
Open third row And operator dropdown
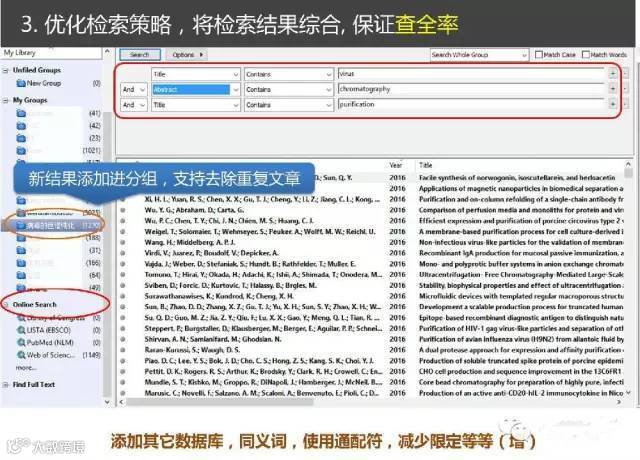pos(133,105)
